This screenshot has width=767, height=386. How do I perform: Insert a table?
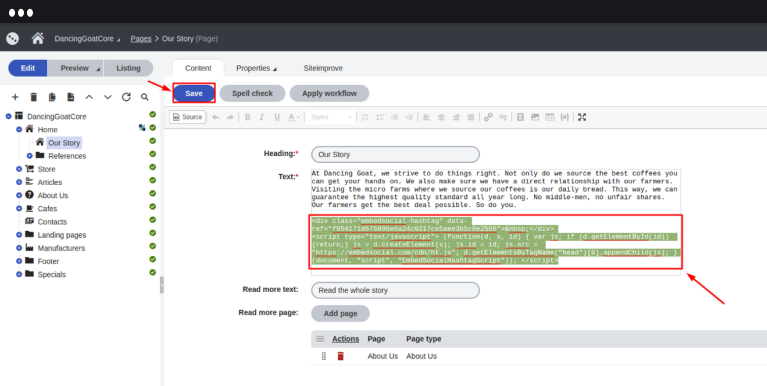[x=550, y=117]
